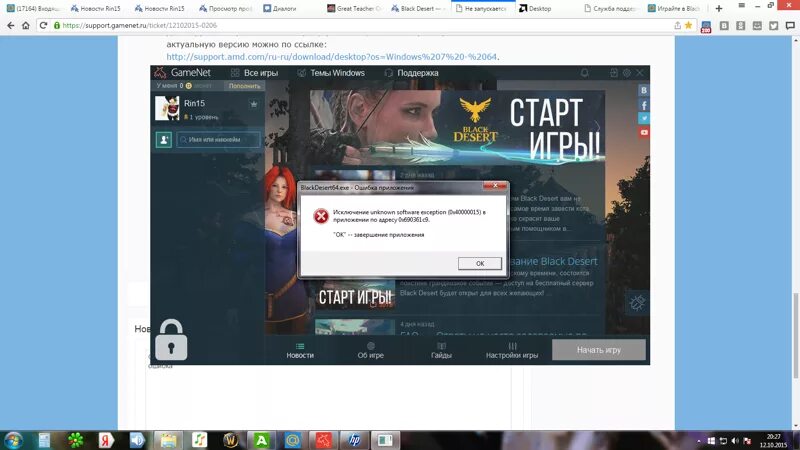Open the VK social icon in GameNet

click(644, 90)
